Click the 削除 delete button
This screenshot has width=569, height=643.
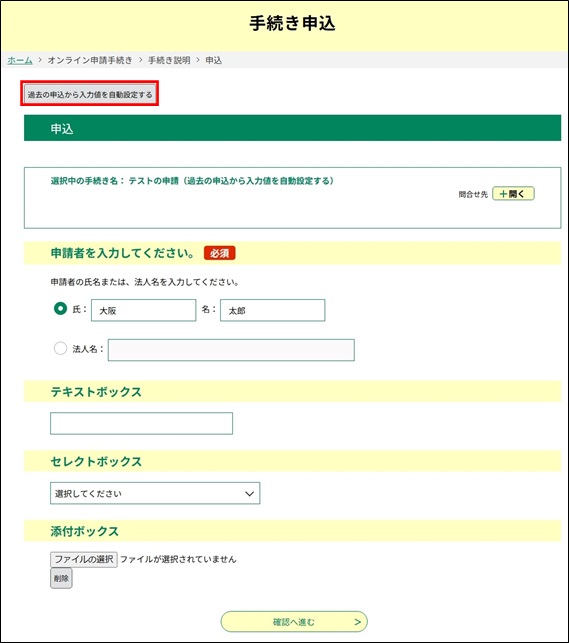tap(61, 578)
